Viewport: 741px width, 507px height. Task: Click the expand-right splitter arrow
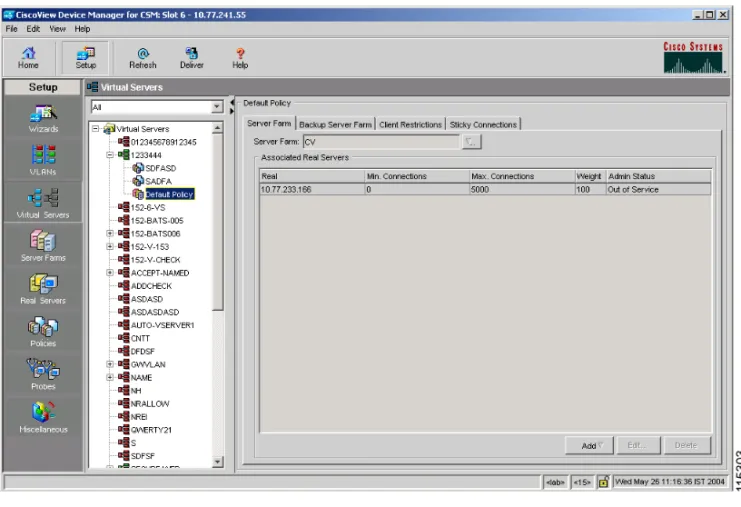coord(232,111)
